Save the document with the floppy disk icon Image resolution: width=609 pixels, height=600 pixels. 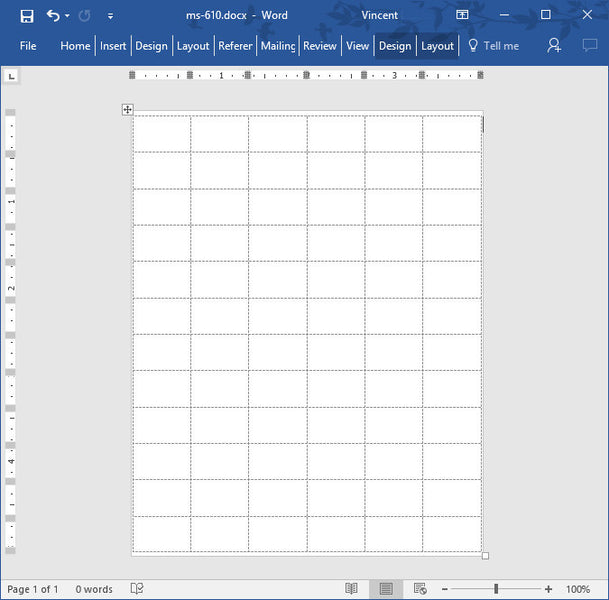tap(27, 16)
